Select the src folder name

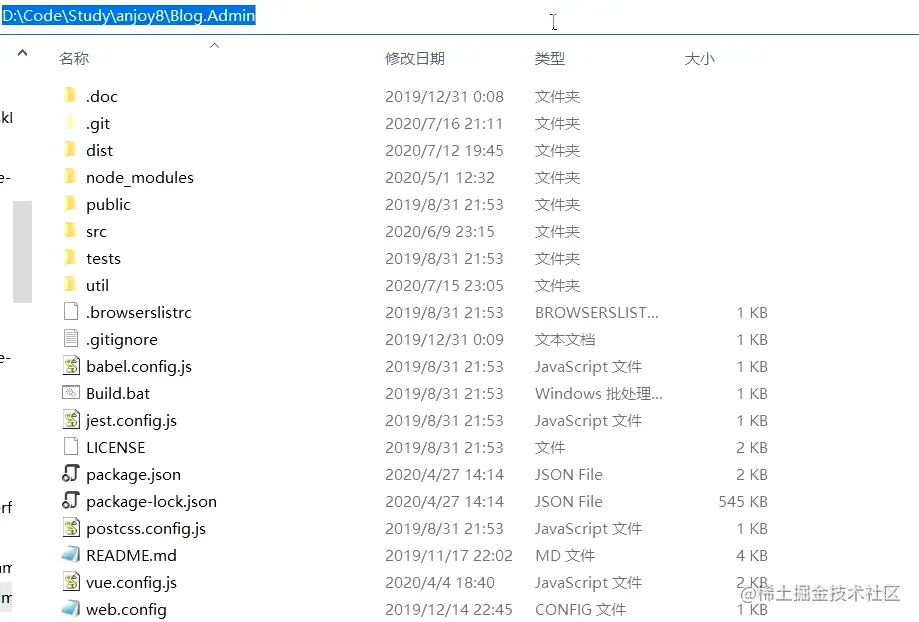[x=96, y=232]
